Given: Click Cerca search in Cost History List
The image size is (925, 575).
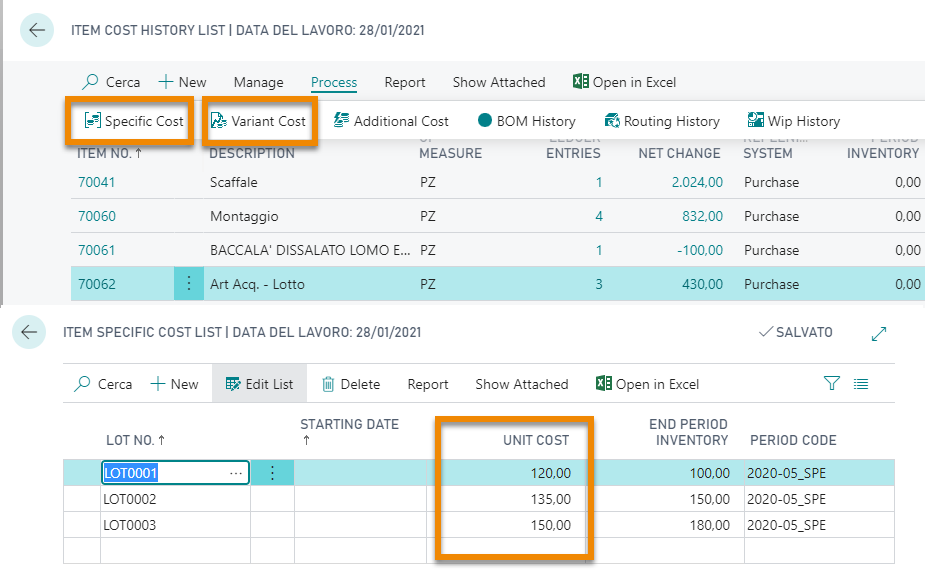Looking at the screenshot, I should pos(111,82).
